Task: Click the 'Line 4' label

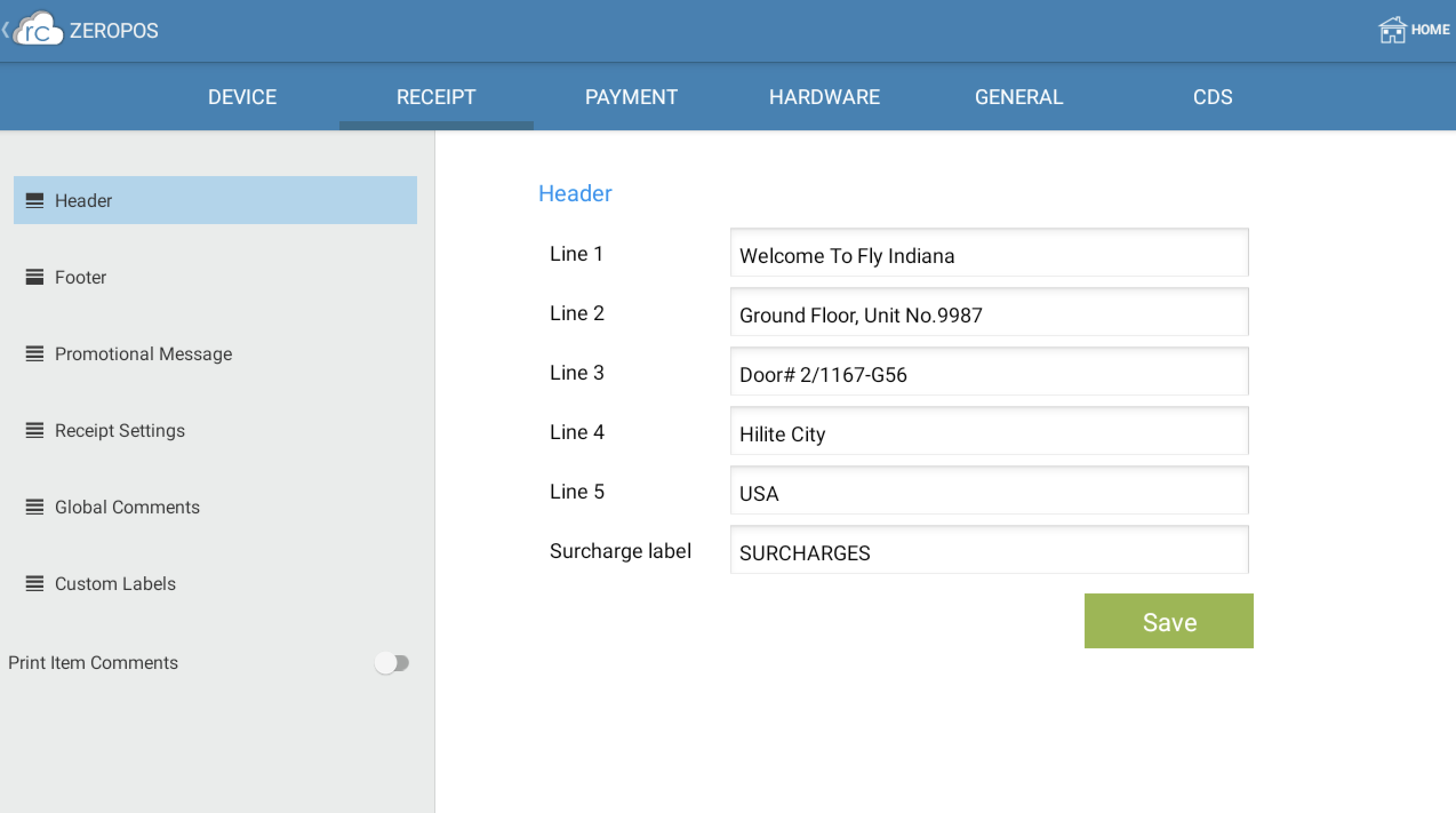Action: 577,432
